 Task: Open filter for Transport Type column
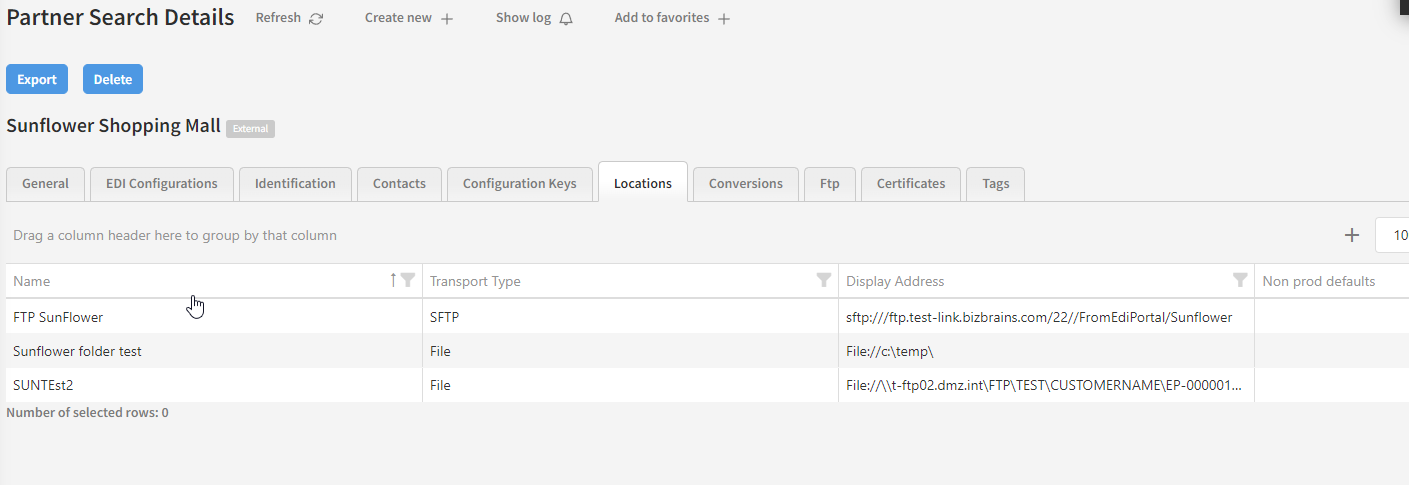824,281
